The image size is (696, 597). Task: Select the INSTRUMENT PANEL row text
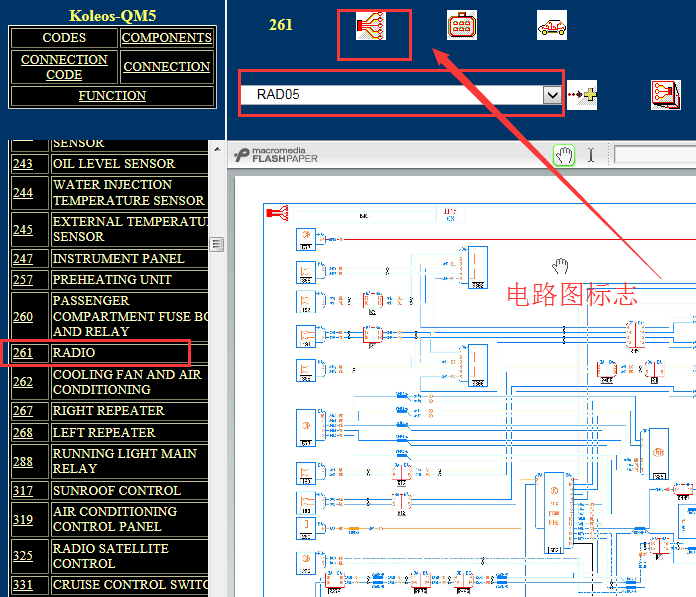click(119, 259)
